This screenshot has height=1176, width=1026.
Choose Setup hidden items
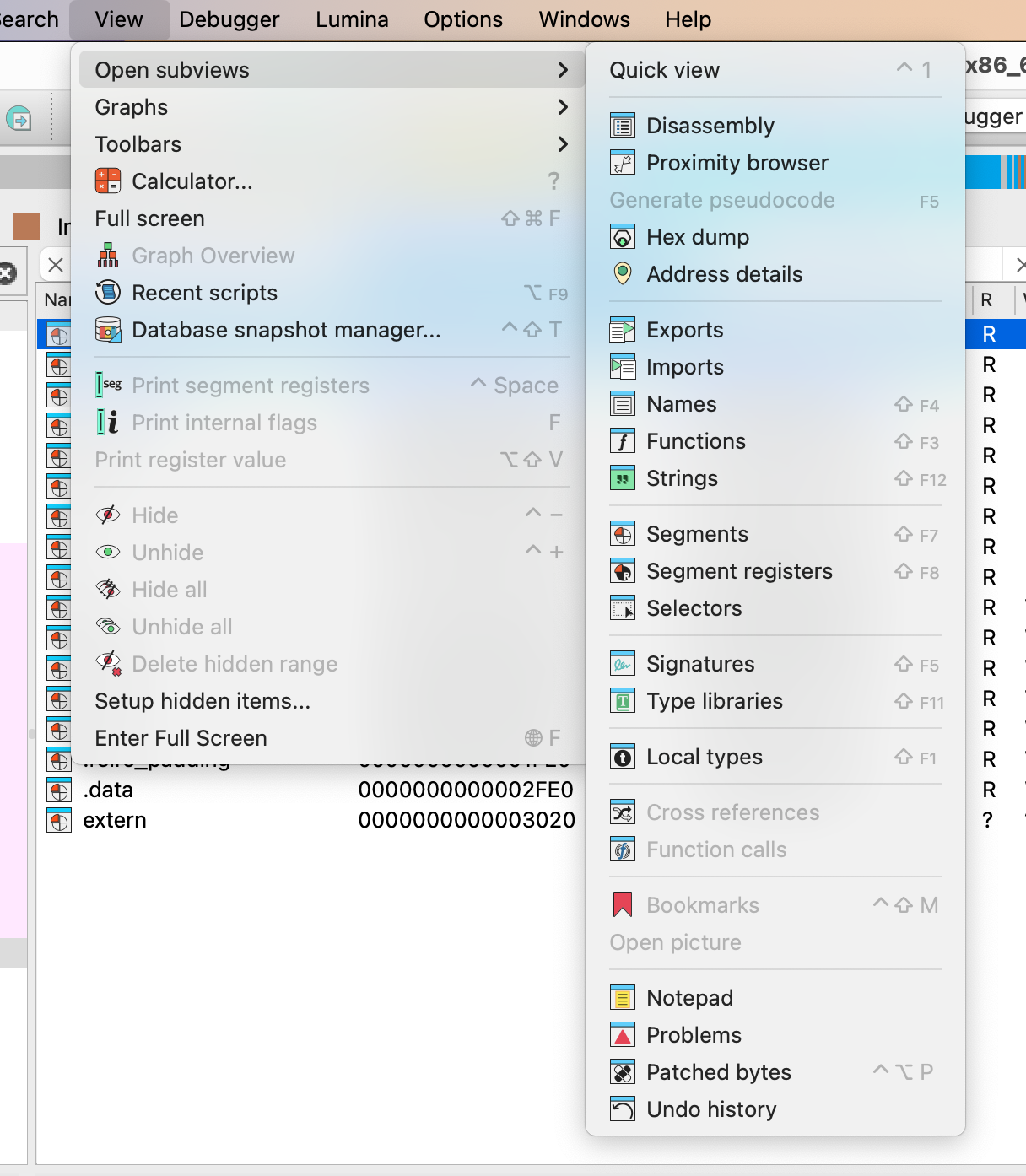pos(202,701)
